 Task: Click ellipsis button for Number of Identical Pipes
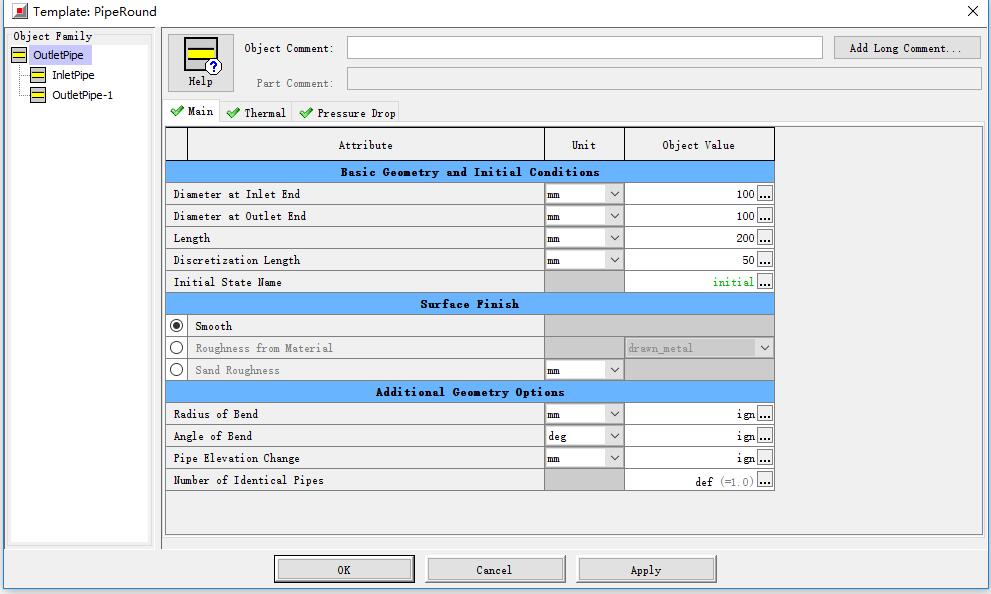click(x=765, y=480)
